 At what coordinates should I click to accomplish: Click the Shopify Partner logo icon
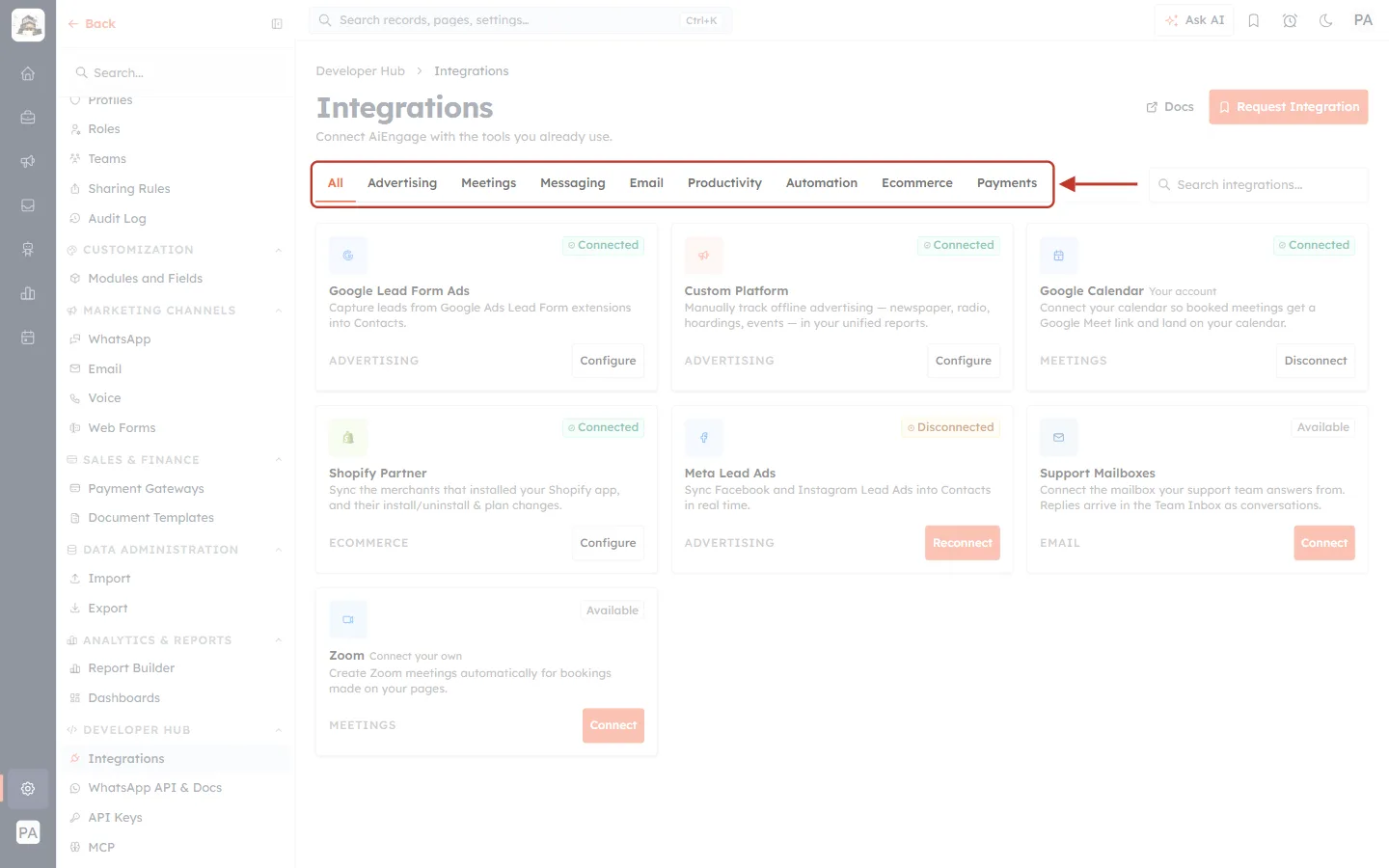(x=348, y=438)
